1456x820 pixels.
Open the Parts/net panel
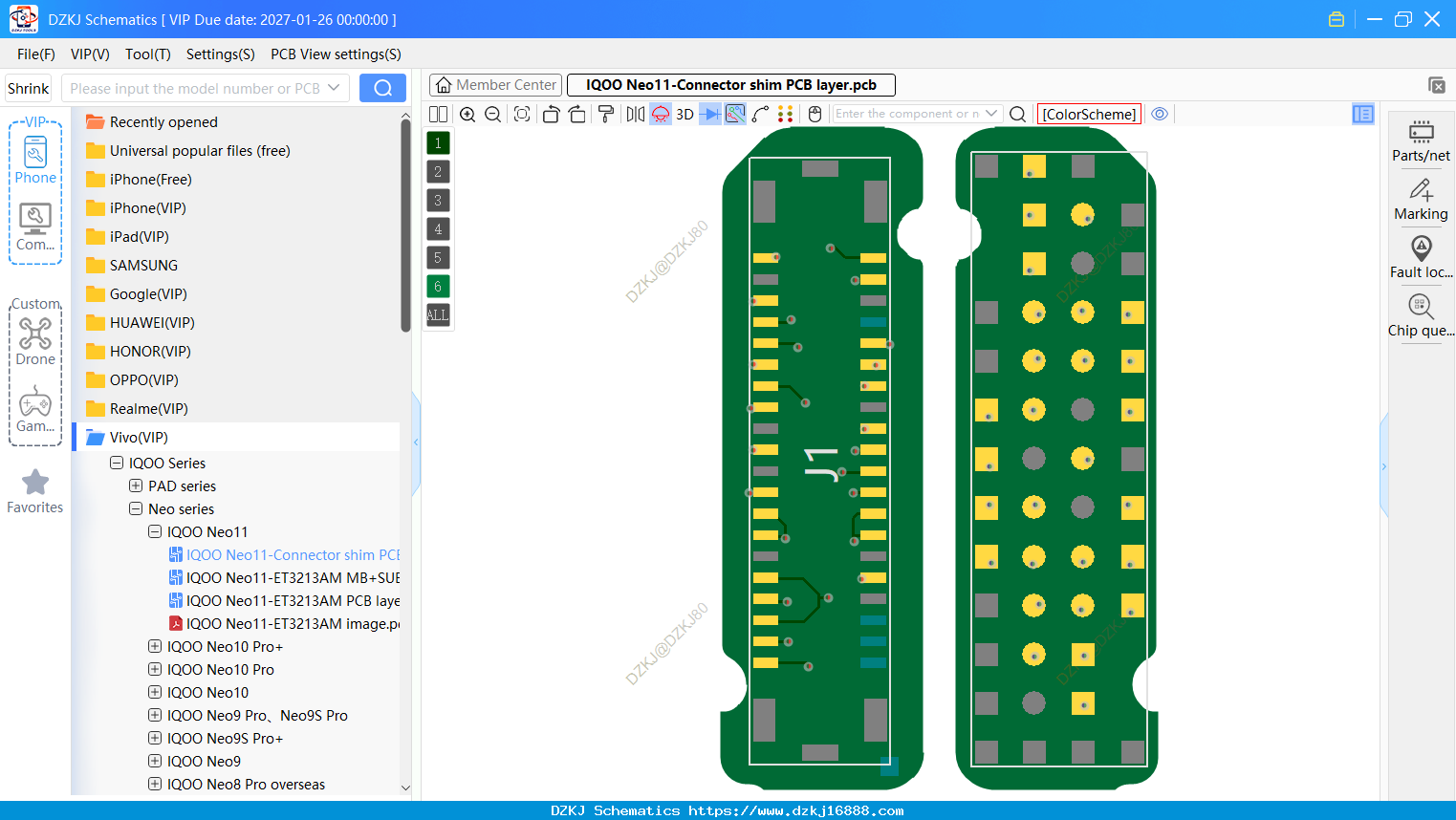click(1421, 140)
